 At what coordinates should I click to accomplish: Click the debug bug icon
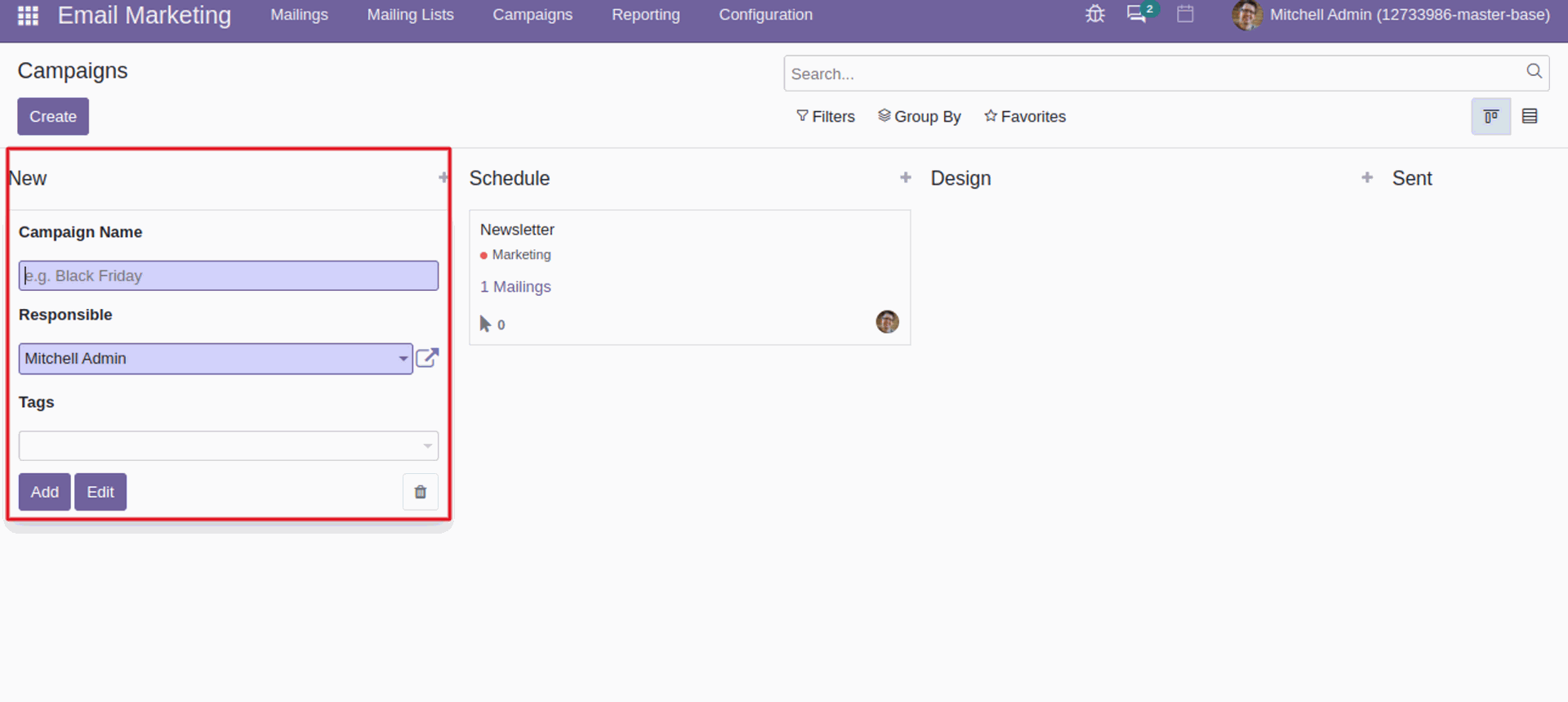click(x=1094, y=14)
